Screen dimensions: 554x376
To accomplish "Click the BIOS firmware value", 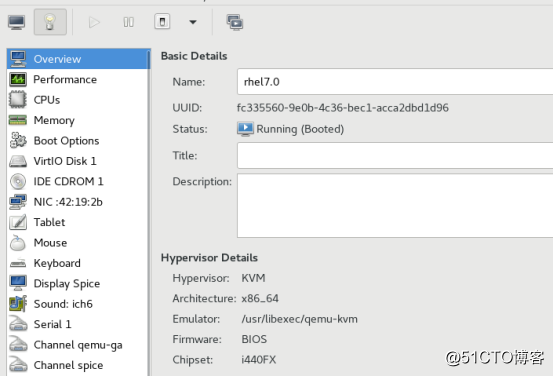I will [254, 339].
